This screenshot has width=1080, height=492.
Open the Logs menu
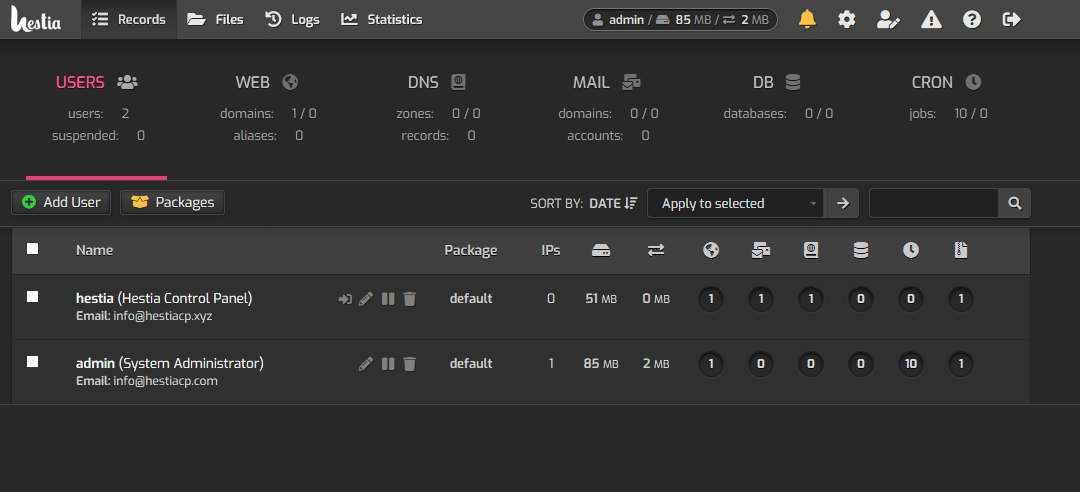pyautogui.click(x=292, y=19)
